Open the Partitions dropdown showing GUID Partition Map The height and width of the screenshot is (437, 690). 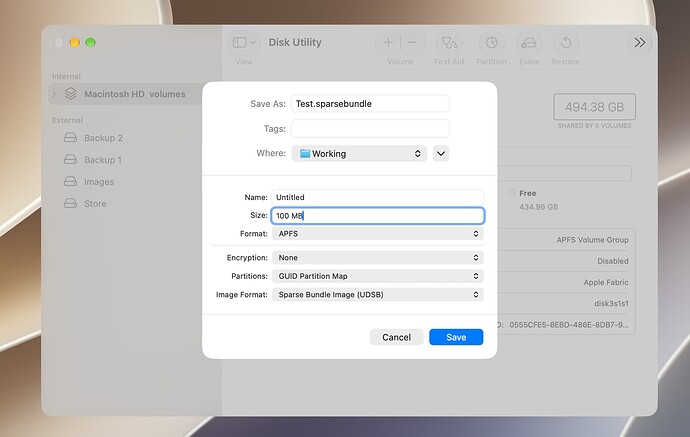click(x=378, y=276)
